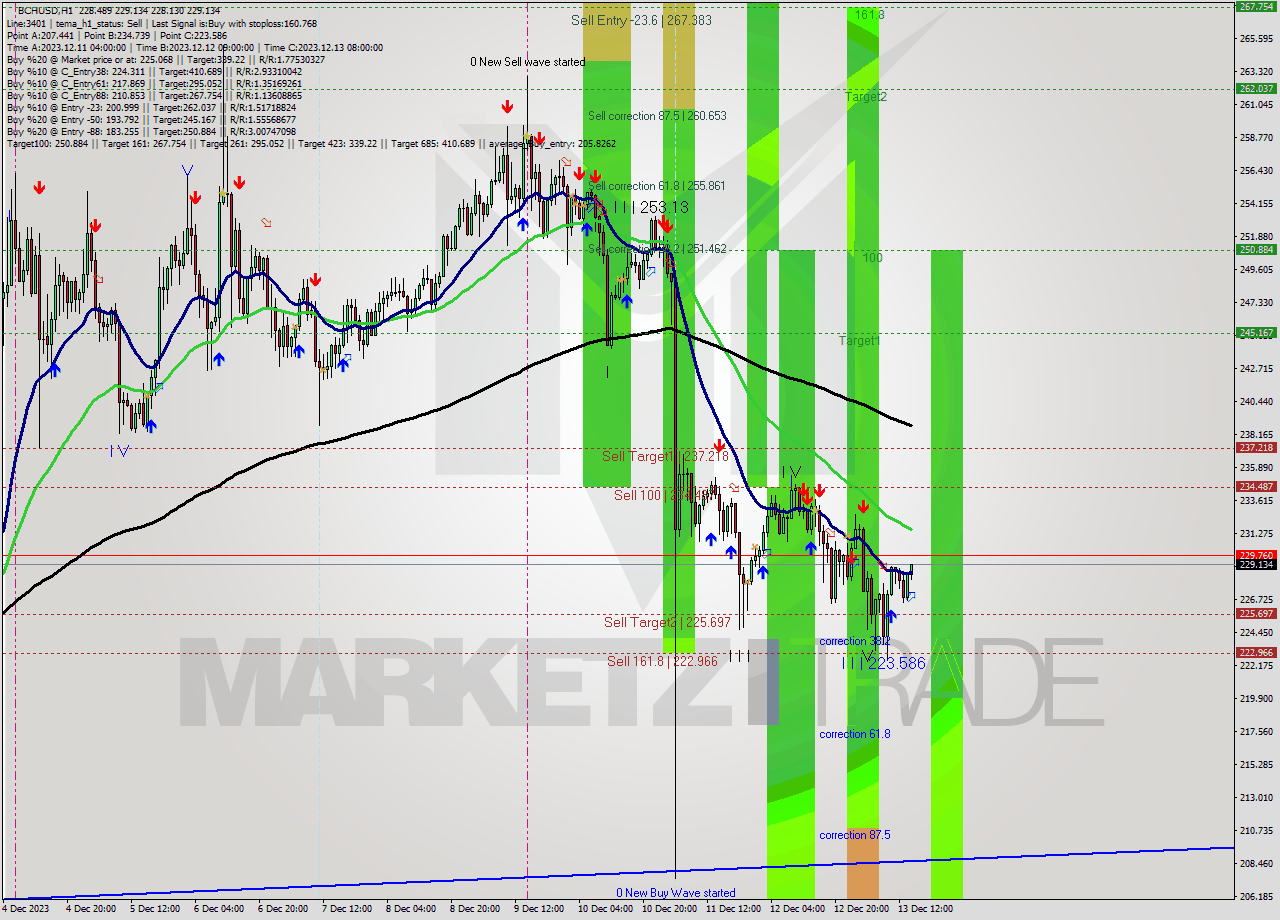
Task: Select the green 250.884 price tag
Action: (x=1256, y=250)
